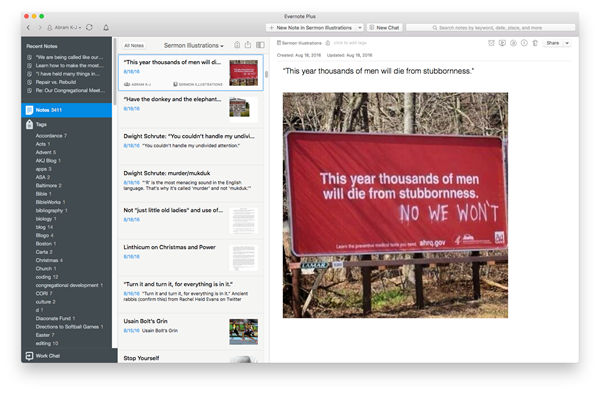Click the All Notes button
The width and height of the screenshot is (600, 393).
coord(134,46)
